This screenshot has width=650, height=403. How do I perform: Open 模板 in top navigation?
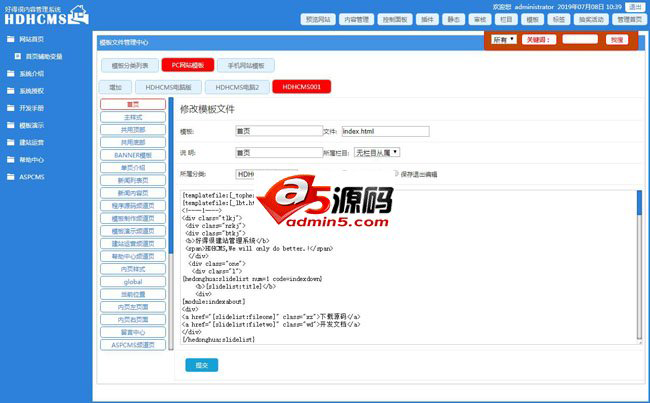coord(532,19)
